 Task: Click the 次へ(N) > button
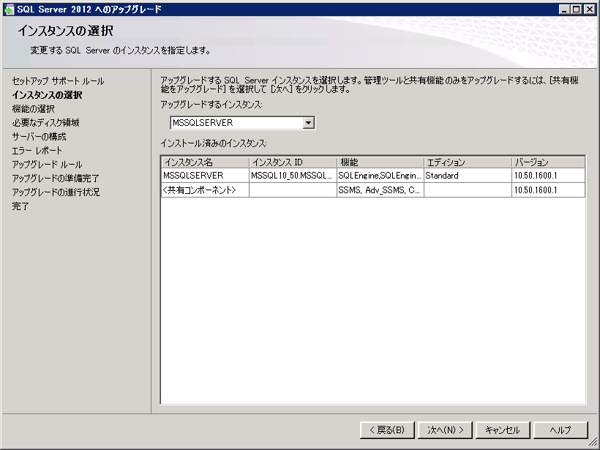click(x=445, y=430)
